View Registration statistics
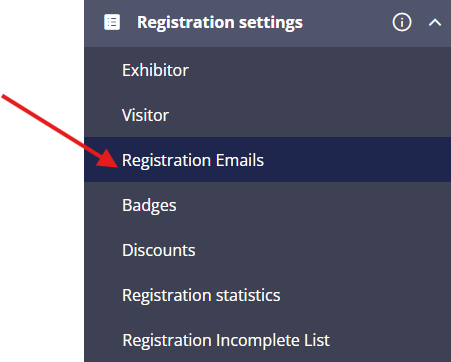The height and width of the screenshot is (362, 451). click(x=268, y=295)
